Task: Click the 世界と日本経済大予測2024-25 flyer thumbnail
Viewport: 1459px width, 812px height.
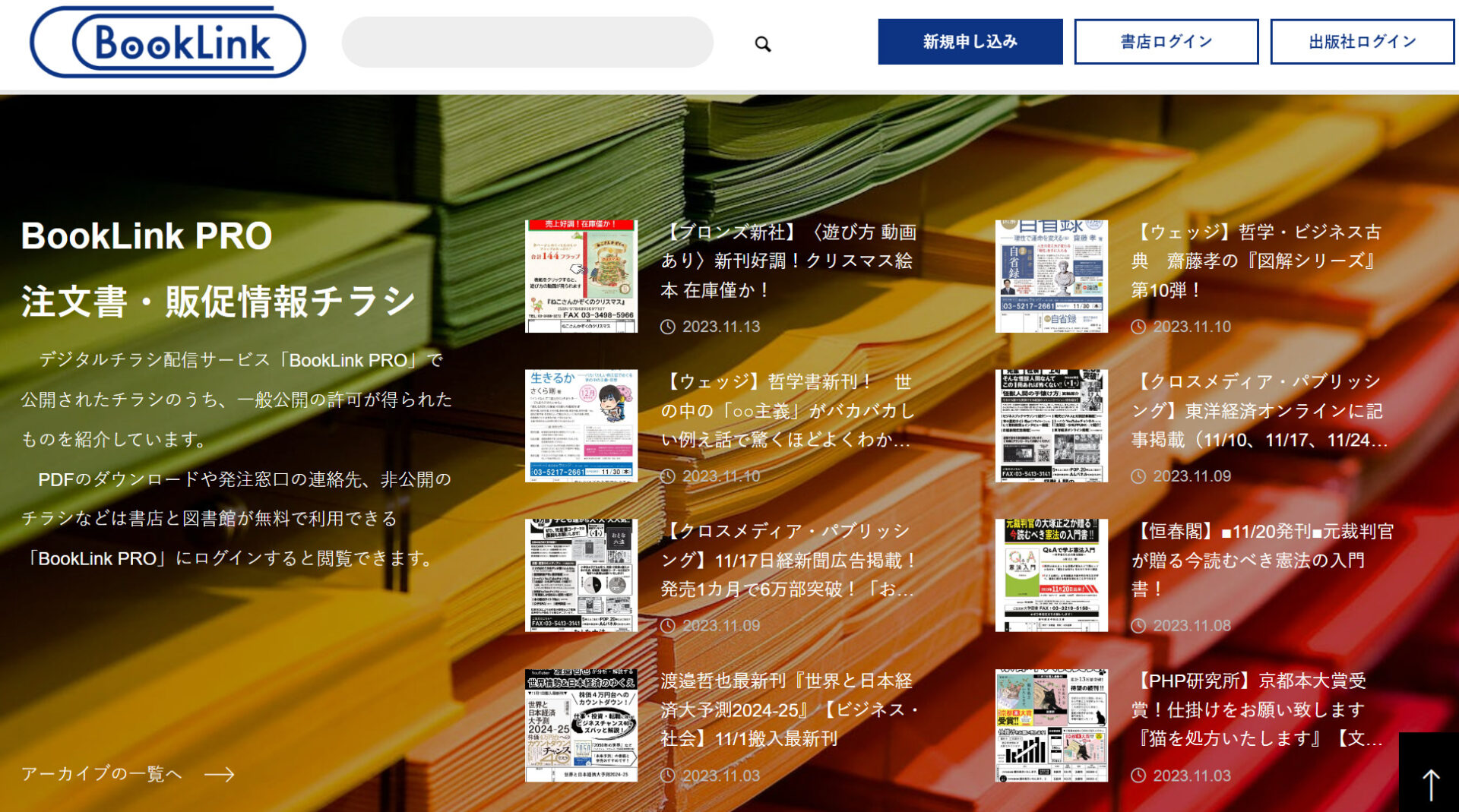Action: [x=581, y=725]
